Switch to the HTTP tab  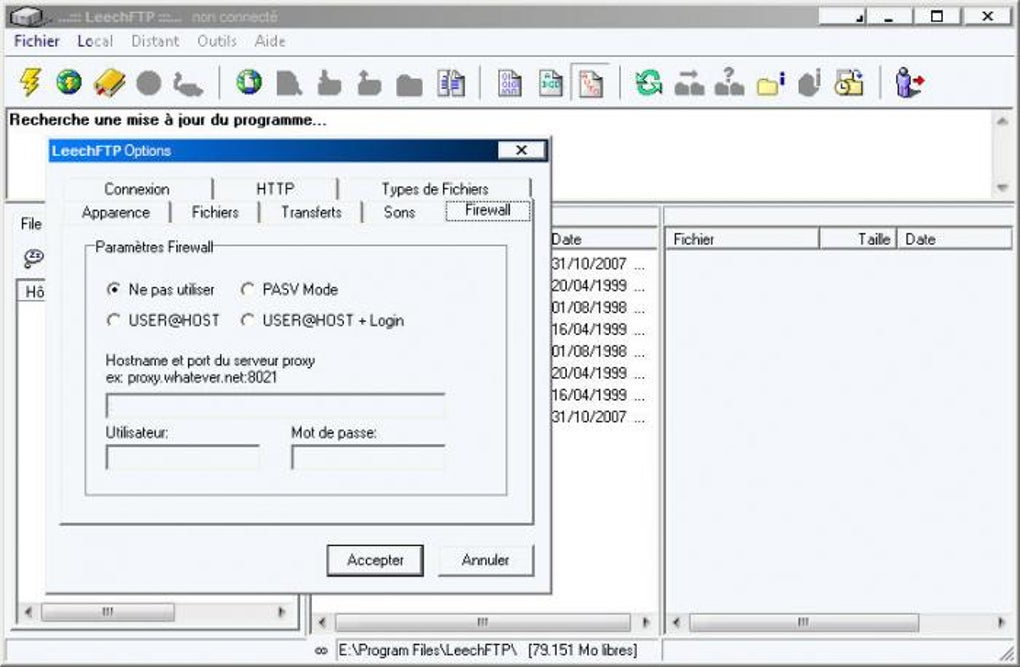pyautogui.click(x=275, y=189)
